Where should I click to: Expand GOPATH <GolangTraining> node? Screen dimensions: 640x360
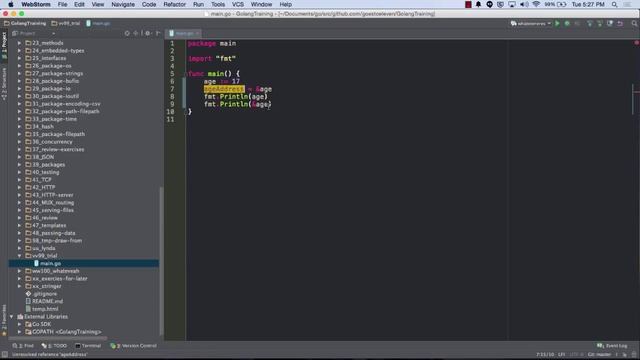(x=19, y=332)
